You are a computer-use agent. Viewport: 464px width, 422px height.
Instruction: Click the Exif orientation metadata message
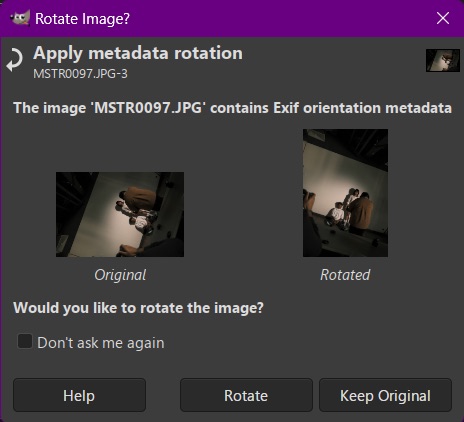[x=232, y=108]
